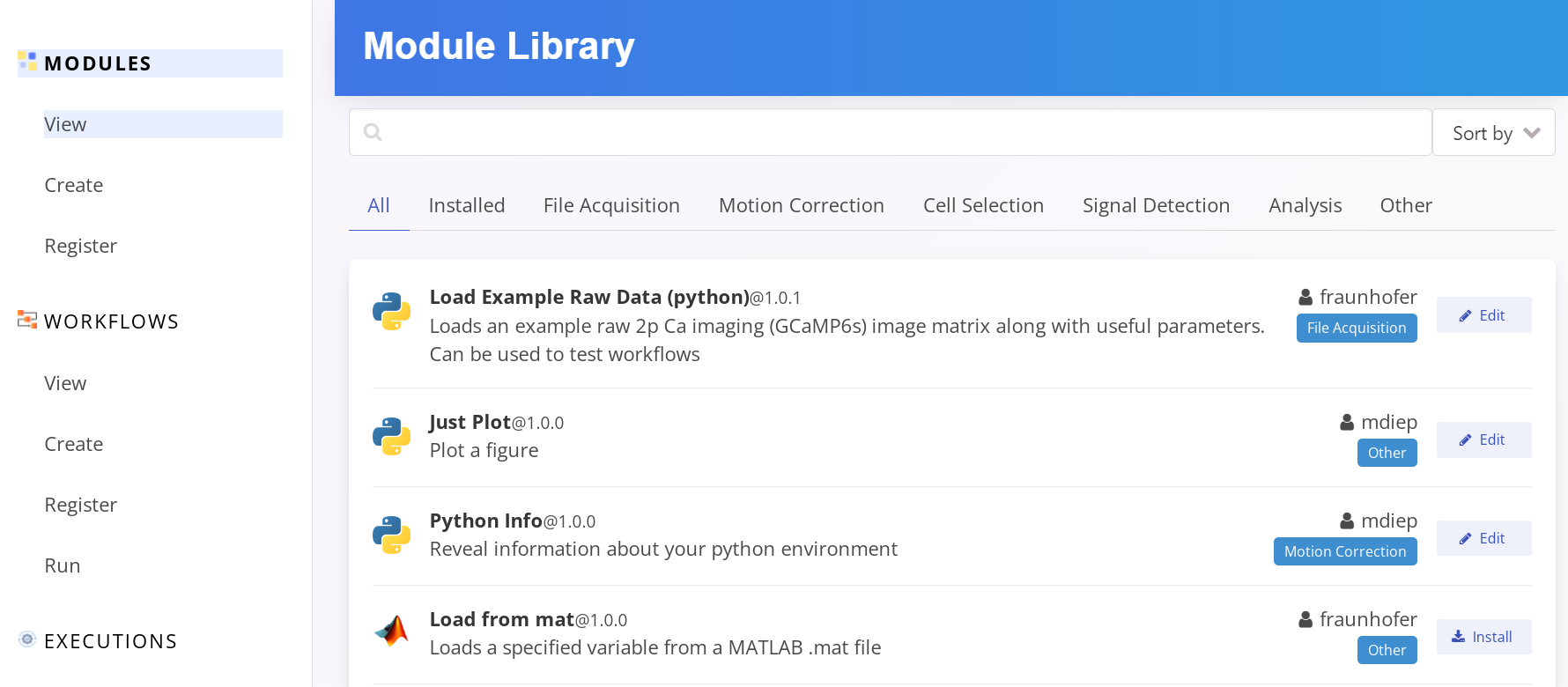Go to Create under Modules
The image size is (1568, 687).
[74, 185]
